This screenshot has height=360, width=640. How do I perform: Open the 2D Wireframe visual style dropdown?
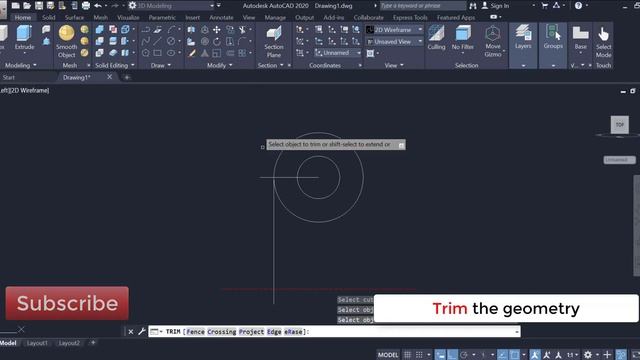coord(394,30)
